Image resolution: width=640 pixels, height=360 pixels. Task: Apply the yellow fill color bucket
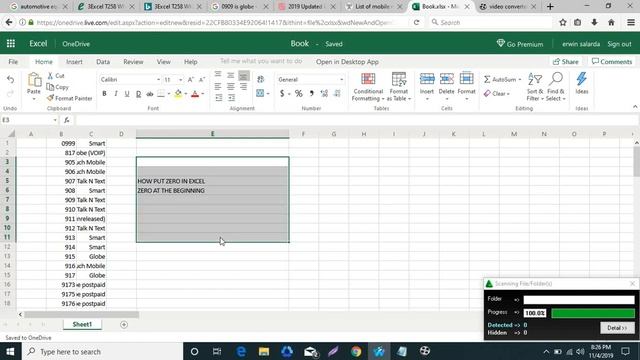pos(178,94)
